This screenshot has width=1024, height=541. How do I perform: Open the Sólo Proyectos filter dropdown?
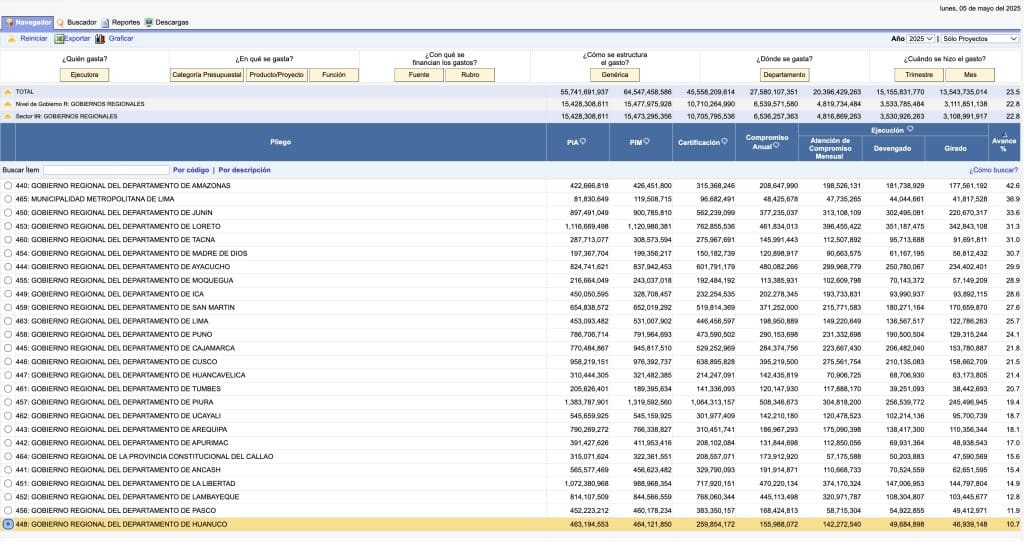[979, 38]
